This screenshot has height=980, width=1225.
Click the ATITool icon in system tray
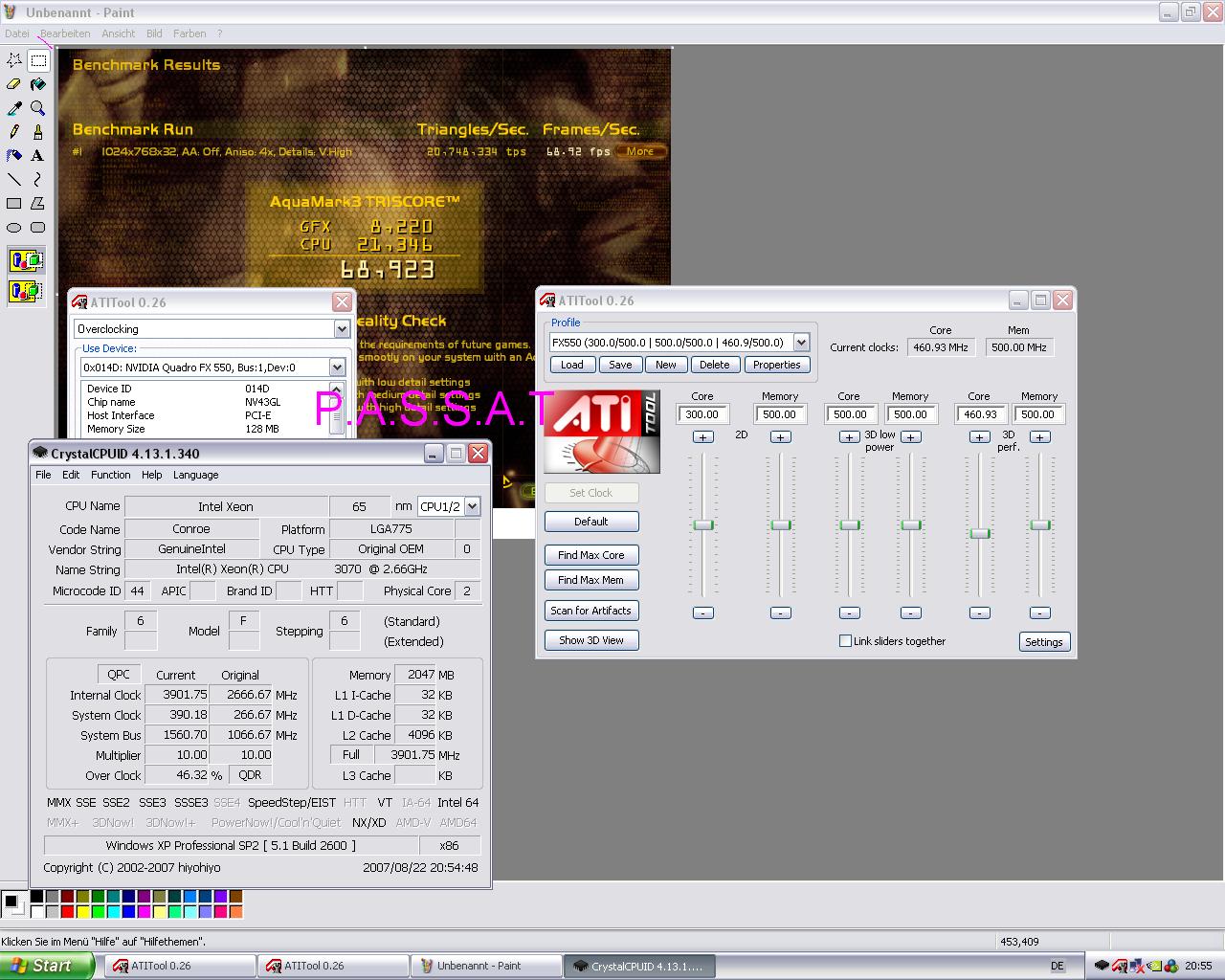pos(1119,966)
